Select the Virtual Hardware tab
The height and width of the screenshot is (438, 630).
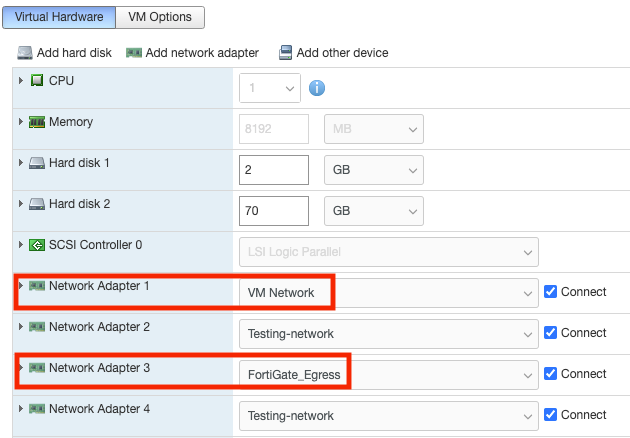pos(61,17)
